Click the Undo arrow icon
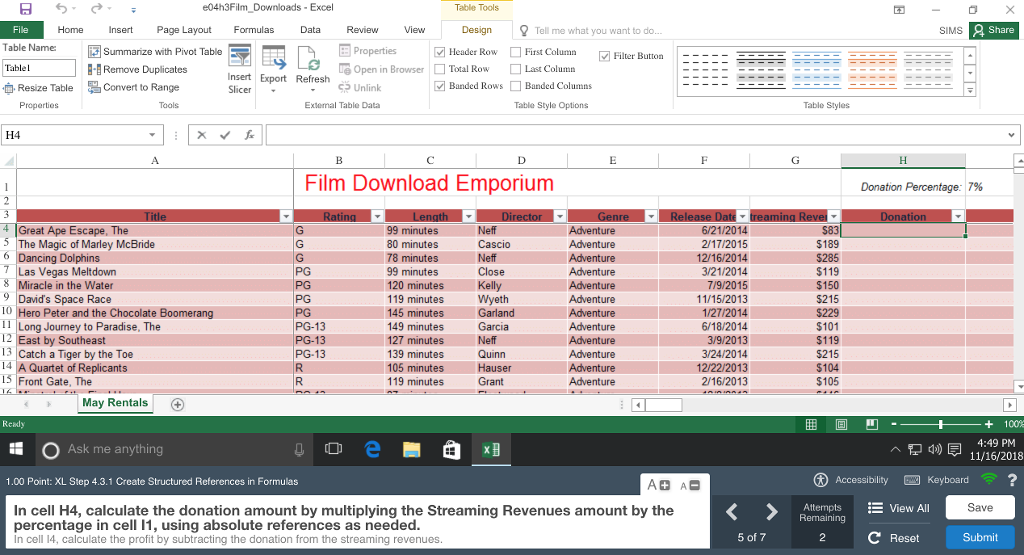The image size is (1024, 555). pyautogui.click(x=61, y=8)
